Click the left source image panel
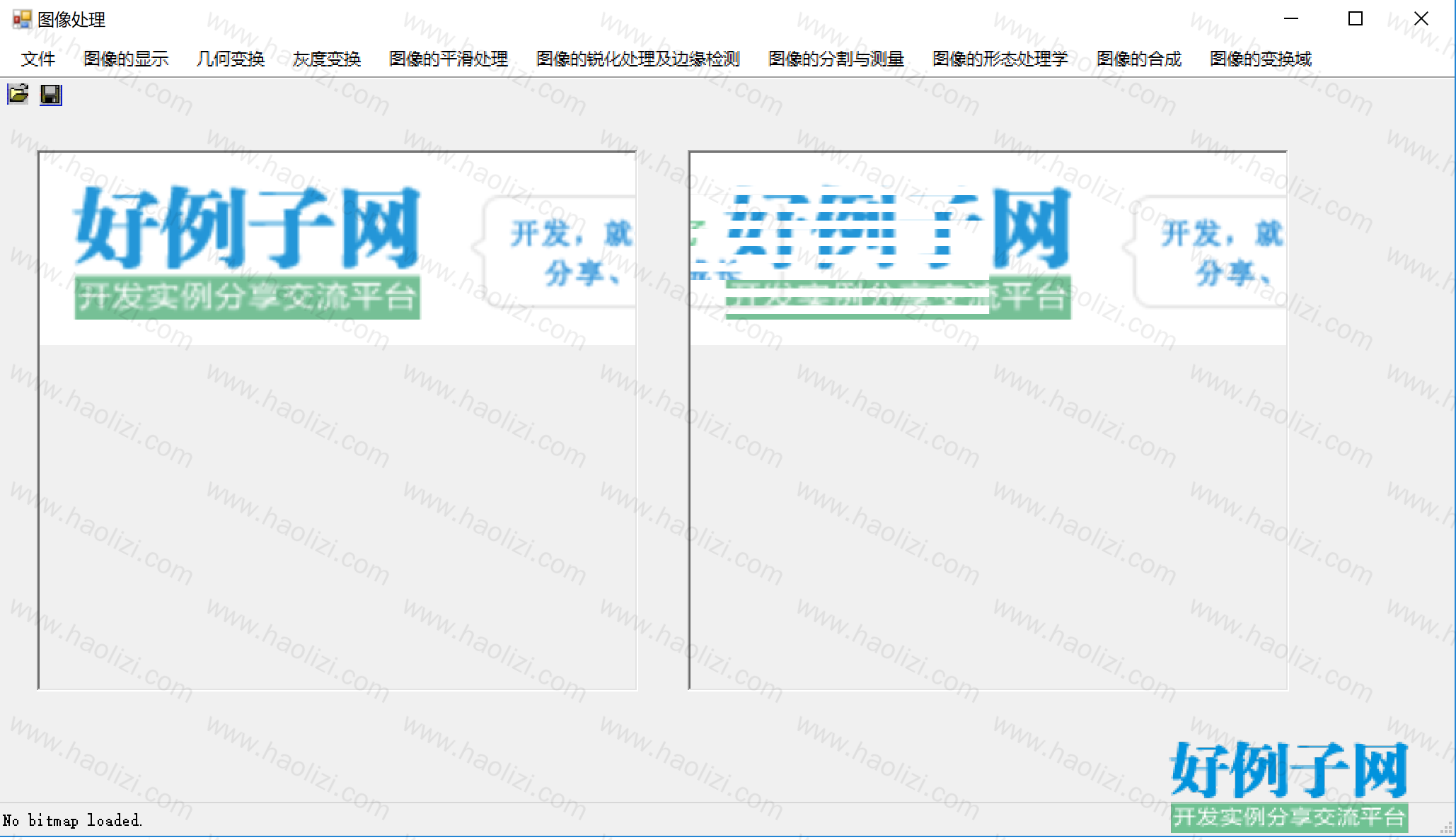Viewport: 1456px width, 840px height. 337,420
